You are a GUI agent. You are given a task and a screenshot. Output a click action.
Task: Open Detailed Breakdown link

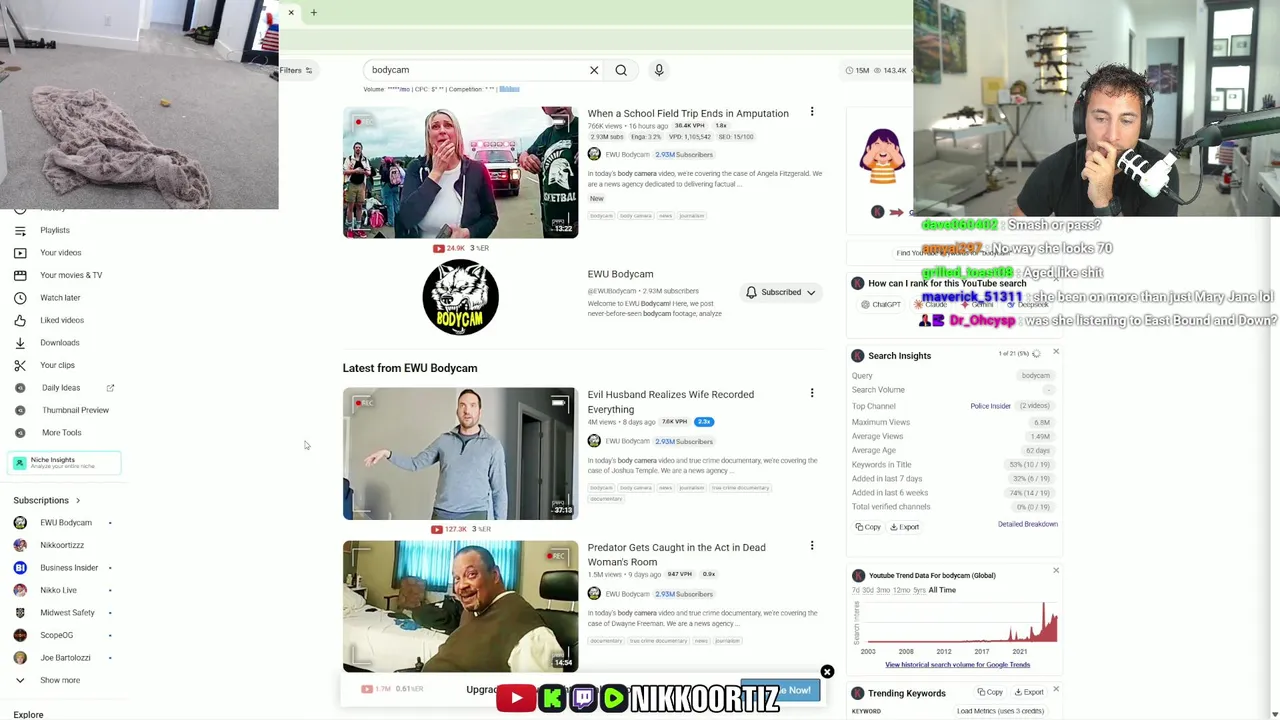1027,524
